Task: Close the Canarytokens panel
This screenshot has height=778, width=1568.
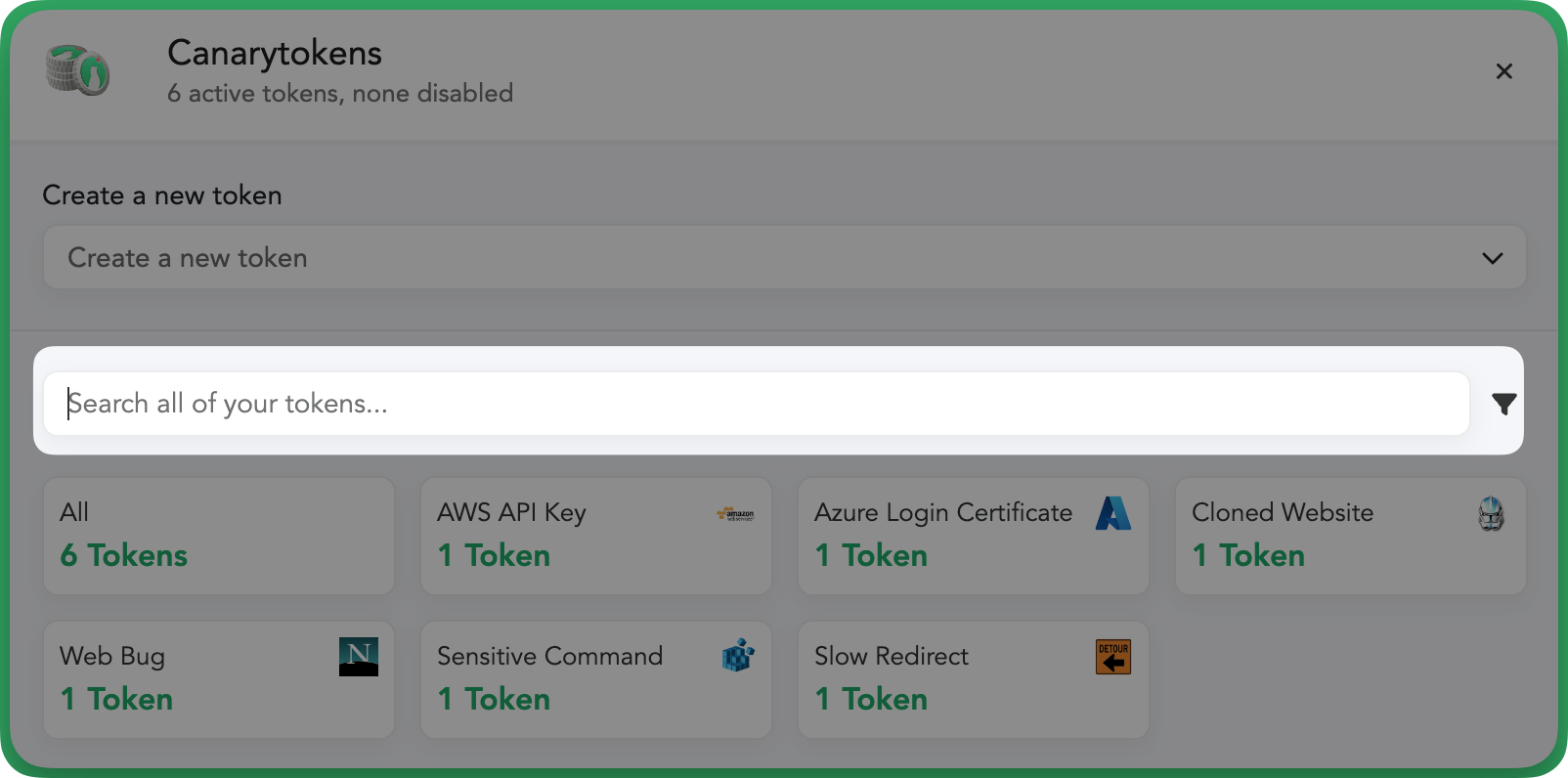Action: pos(1503,71)
